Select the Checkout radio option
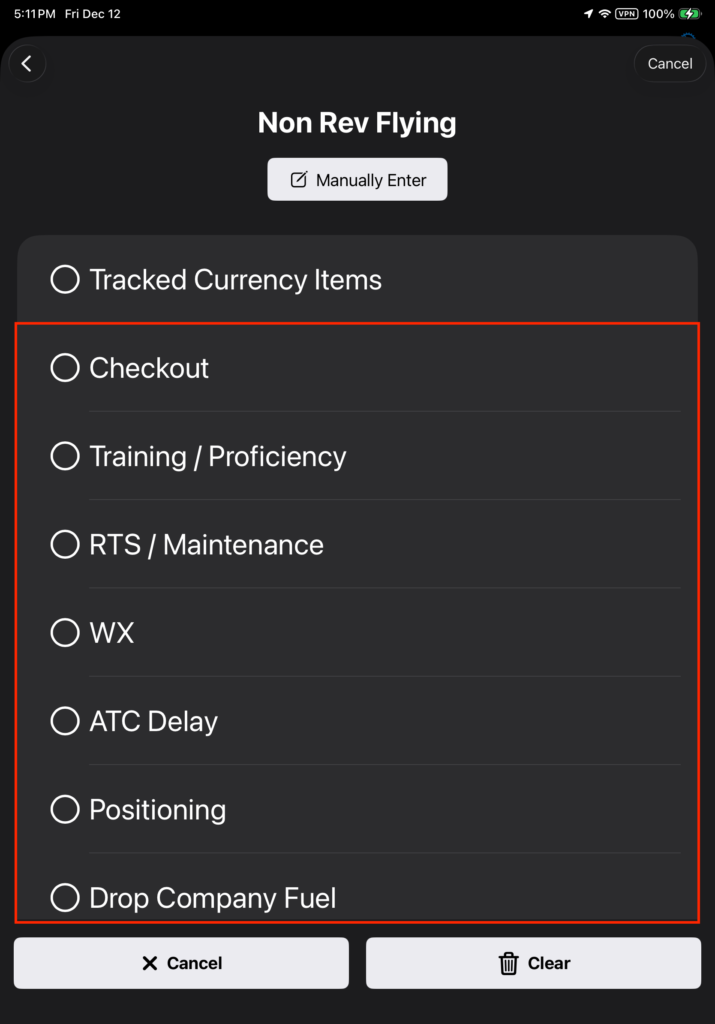 click(65, 368)
